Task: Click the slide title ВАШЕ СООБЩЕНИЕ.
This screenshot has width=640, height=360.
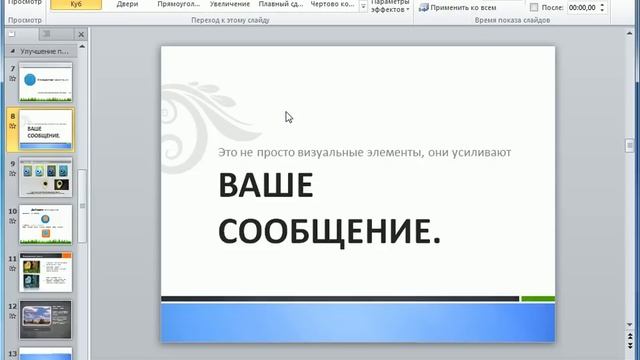Action: 329,208
